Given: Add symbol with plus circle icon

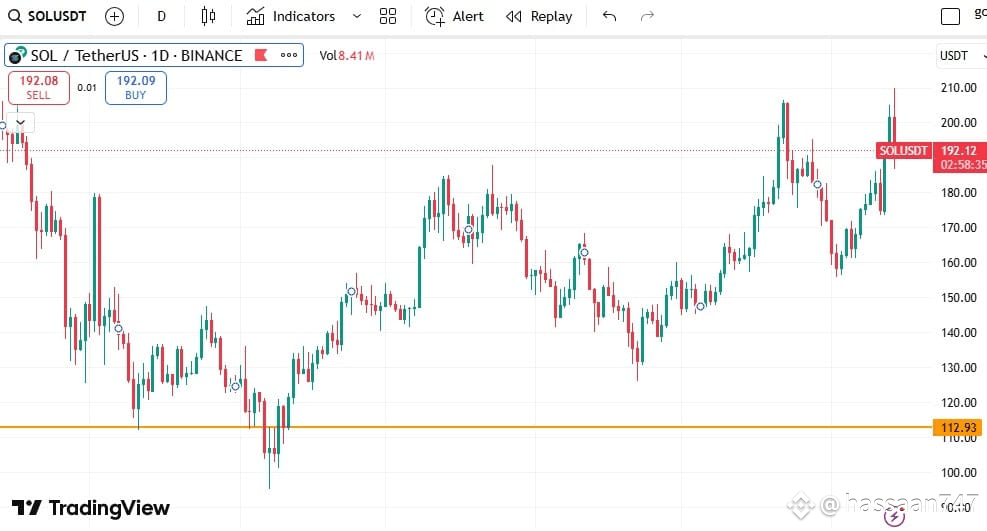Looking at the screenshot, I should 114,16.
